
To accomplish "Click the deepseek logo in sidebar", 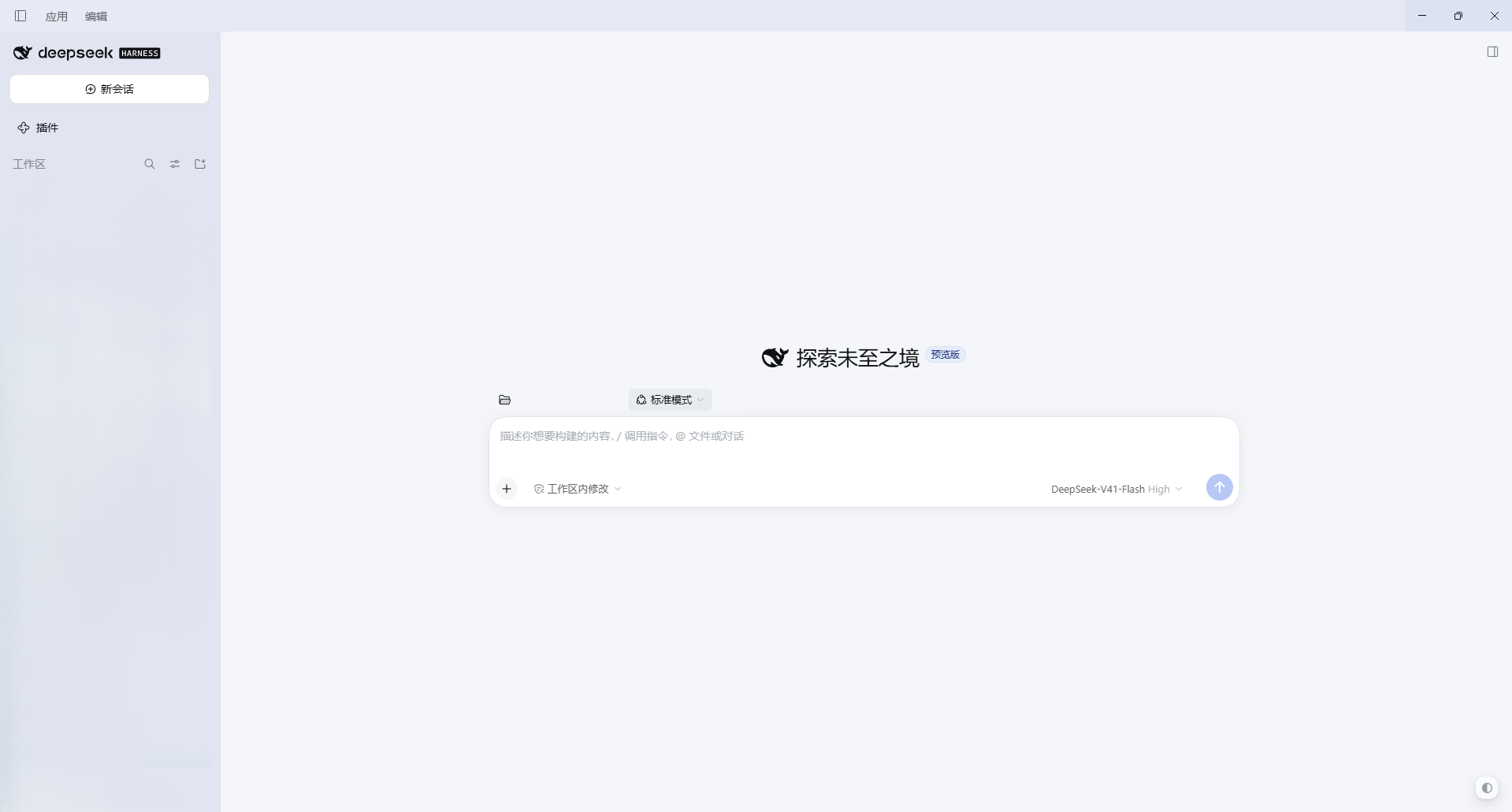I will click(64, 53).
